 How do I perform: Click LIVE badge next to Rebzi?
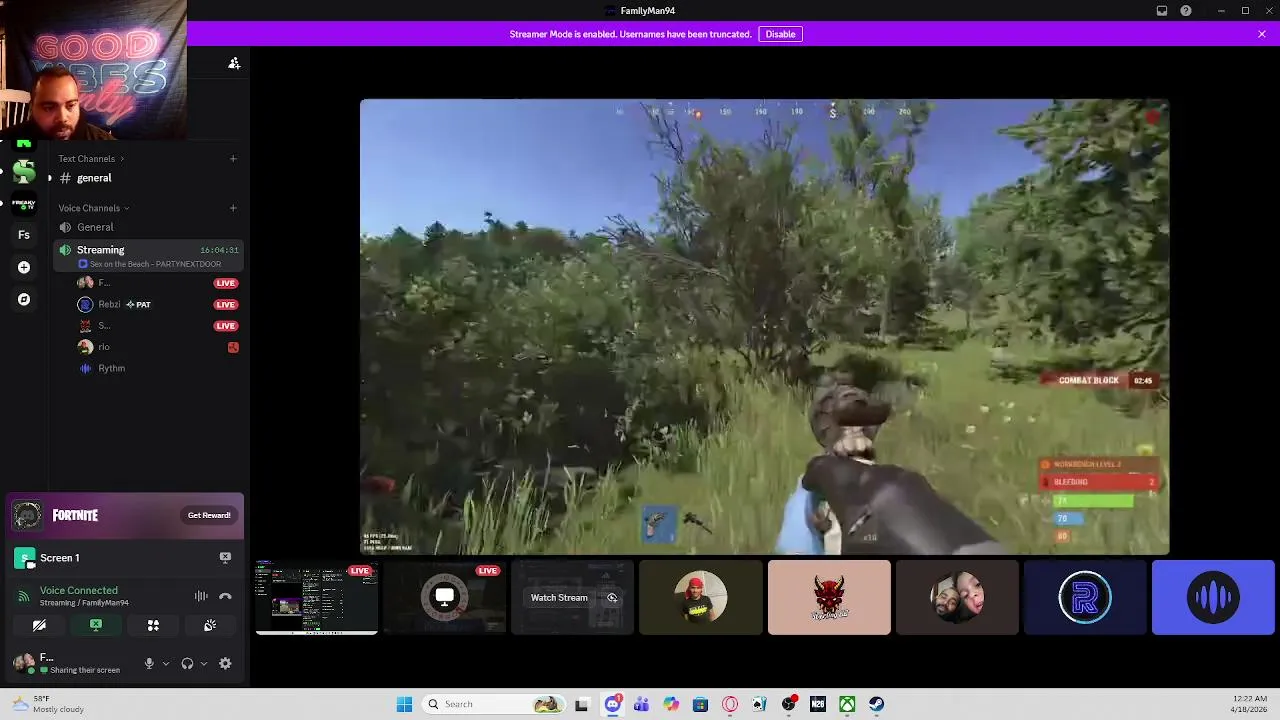click(x=226, y=304)
